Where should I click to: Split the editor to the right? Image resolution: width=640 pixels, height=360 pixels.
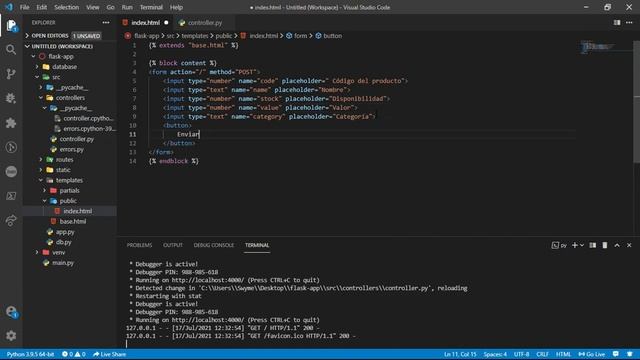pos(617,22)
